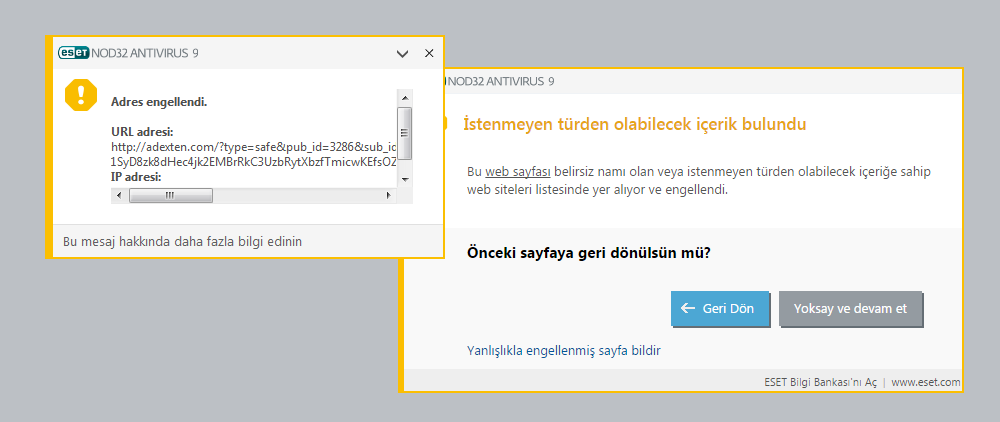Screen dimensions: 1000x422
Task: Open the 'web sayfası' underlined link
Action: coord(518,173)
